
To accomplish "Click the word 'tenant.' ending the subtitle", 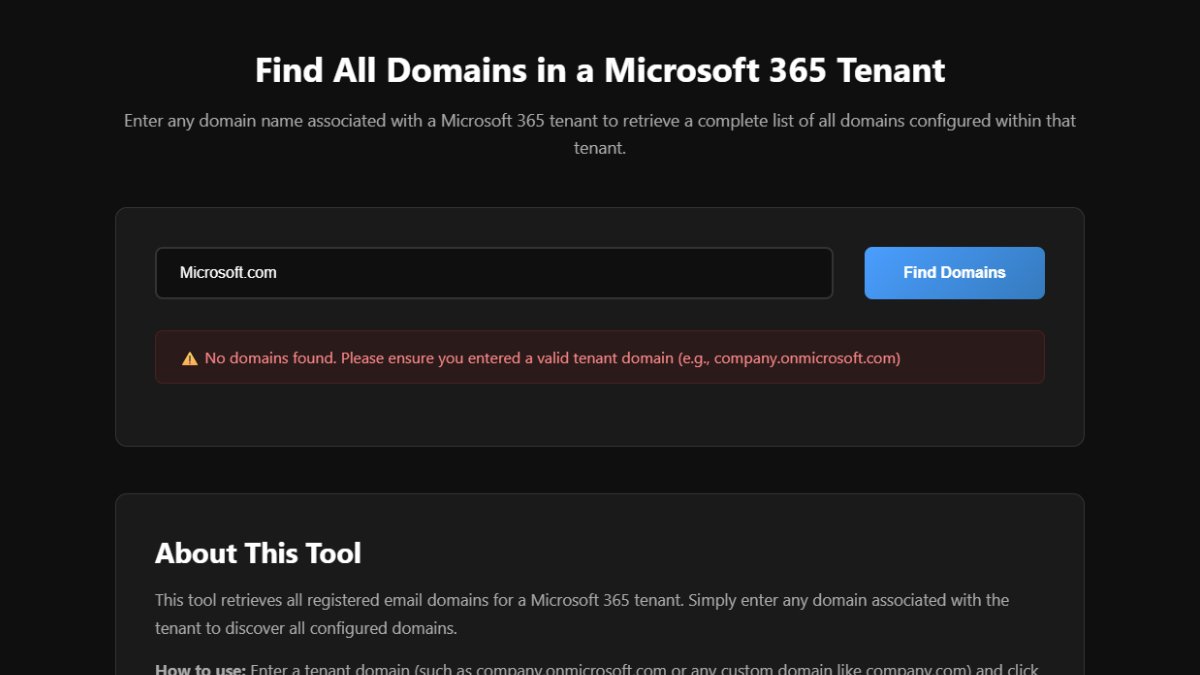I will point(599,148).
